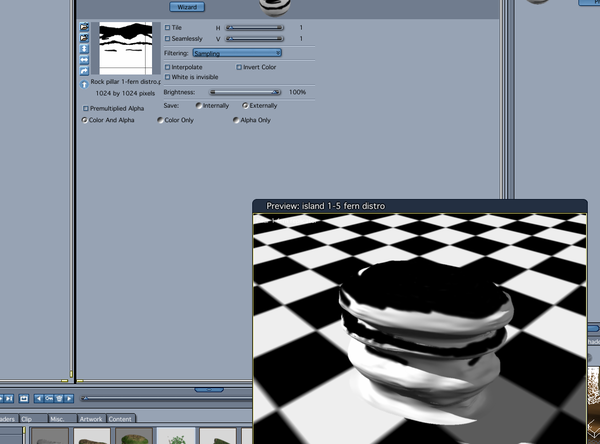Adjust the Brightness slider
Image resolution: width=600 pixels, height=444 pixels.
coord(245,92)
